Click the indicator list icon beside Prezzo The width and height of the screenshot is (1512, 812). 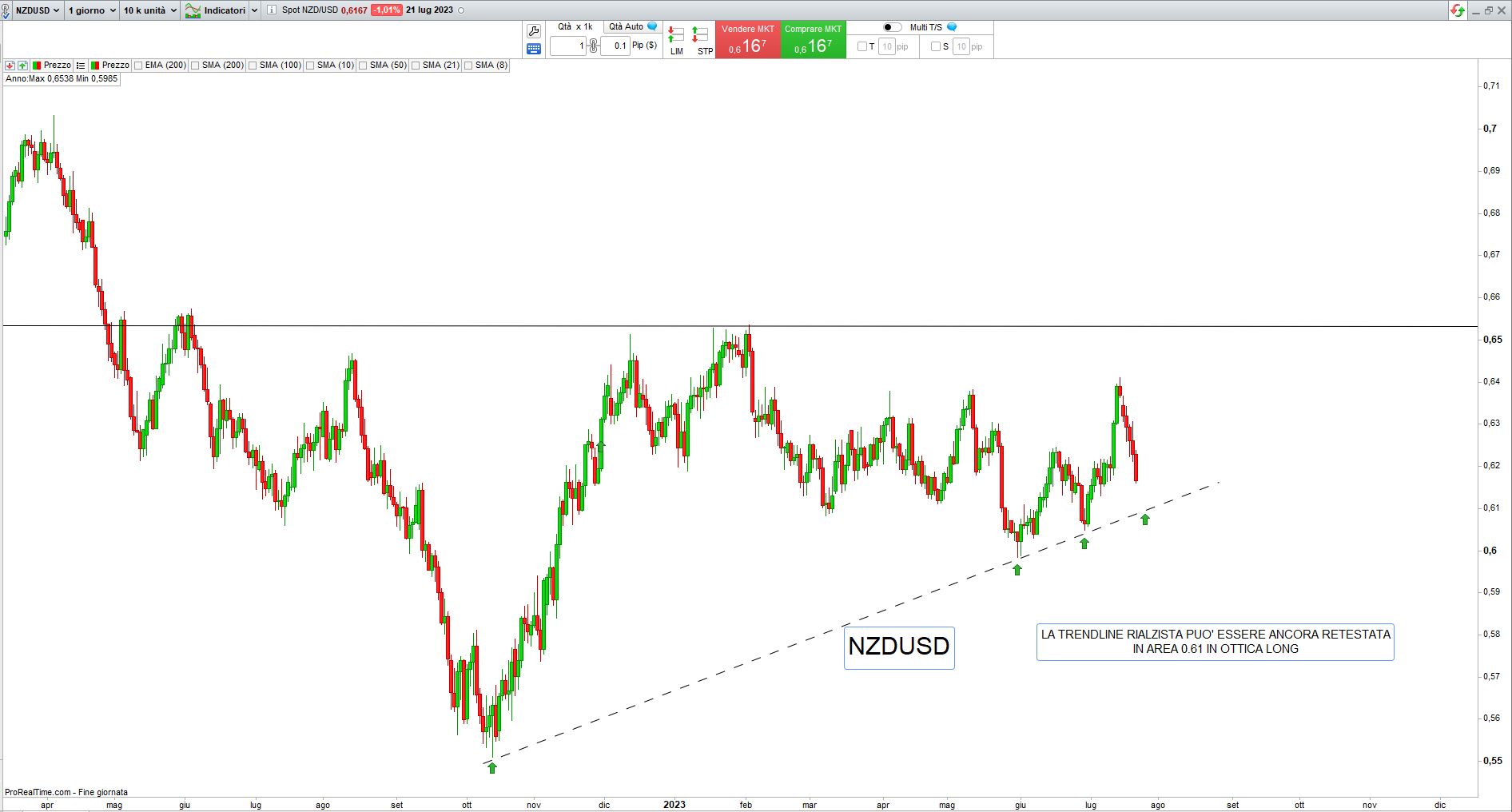click(81, 66)
